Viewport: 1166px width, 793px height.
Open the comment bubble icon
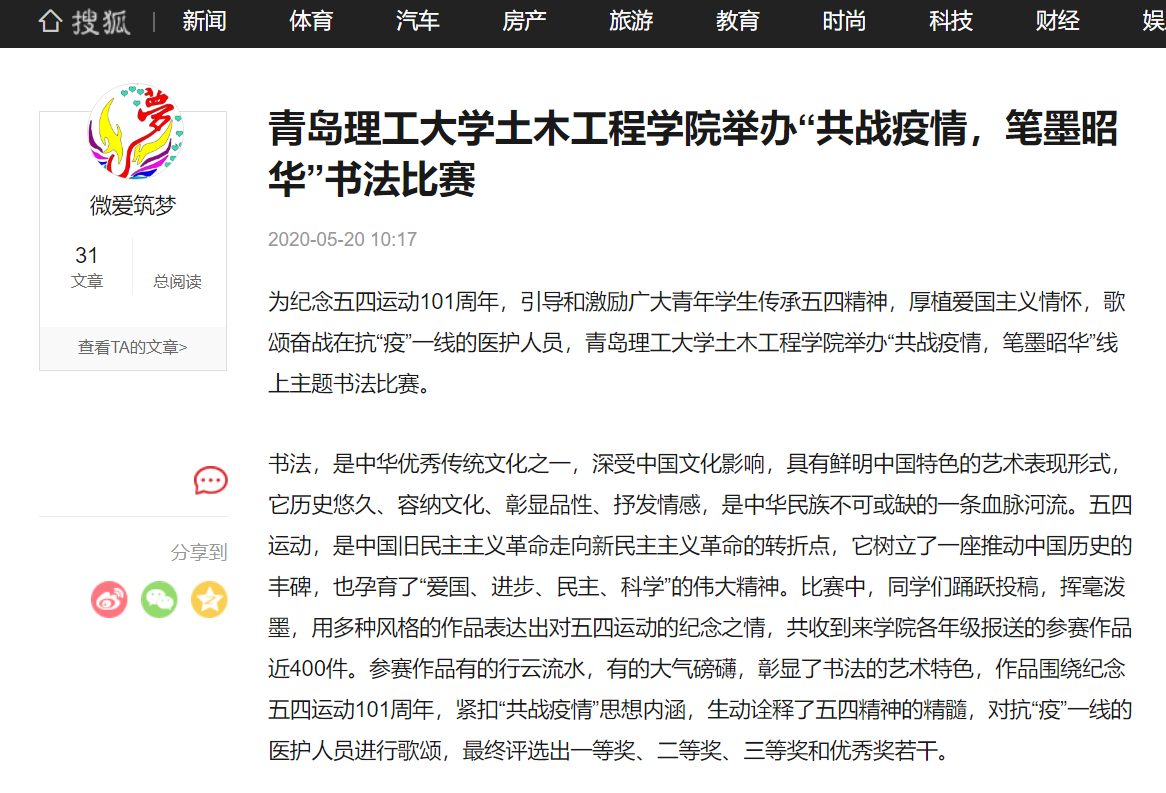pyautogui.click(x=210, y=481)
